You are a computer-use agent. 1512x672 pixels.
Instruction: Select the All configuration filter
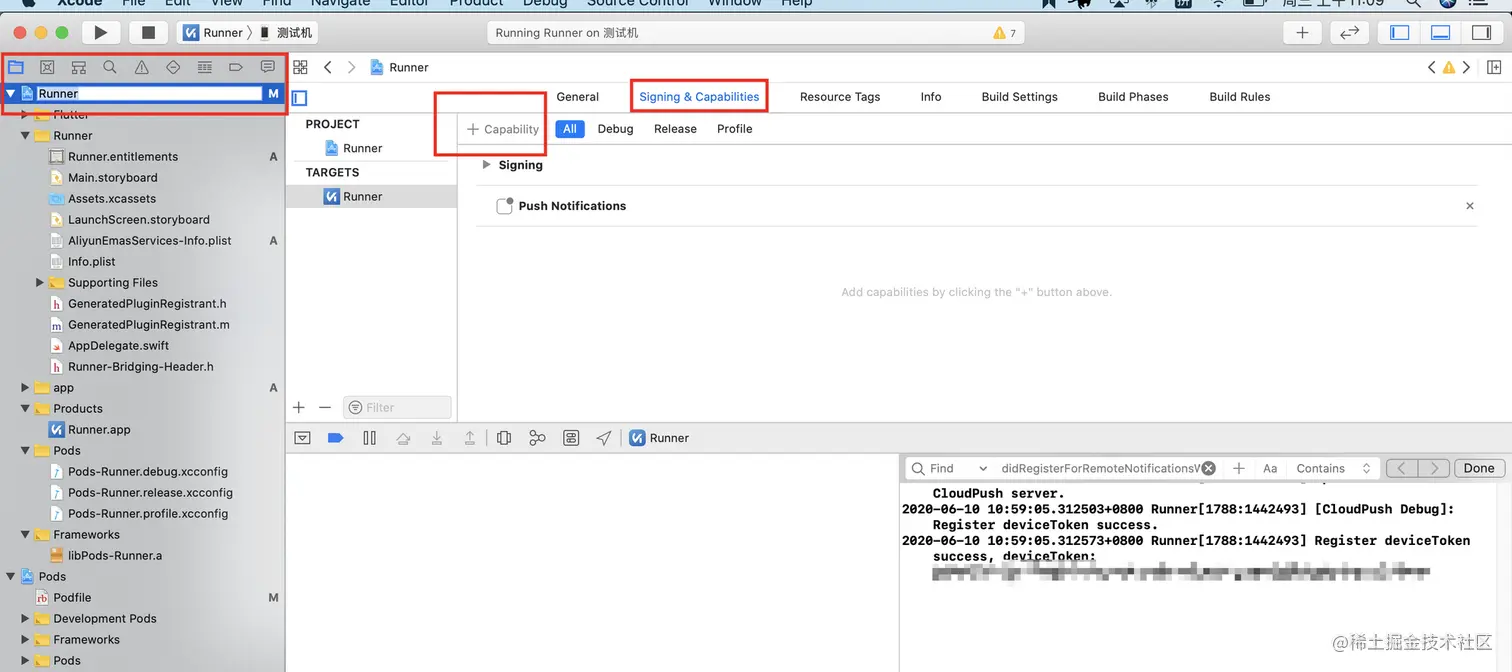(570, 129)
